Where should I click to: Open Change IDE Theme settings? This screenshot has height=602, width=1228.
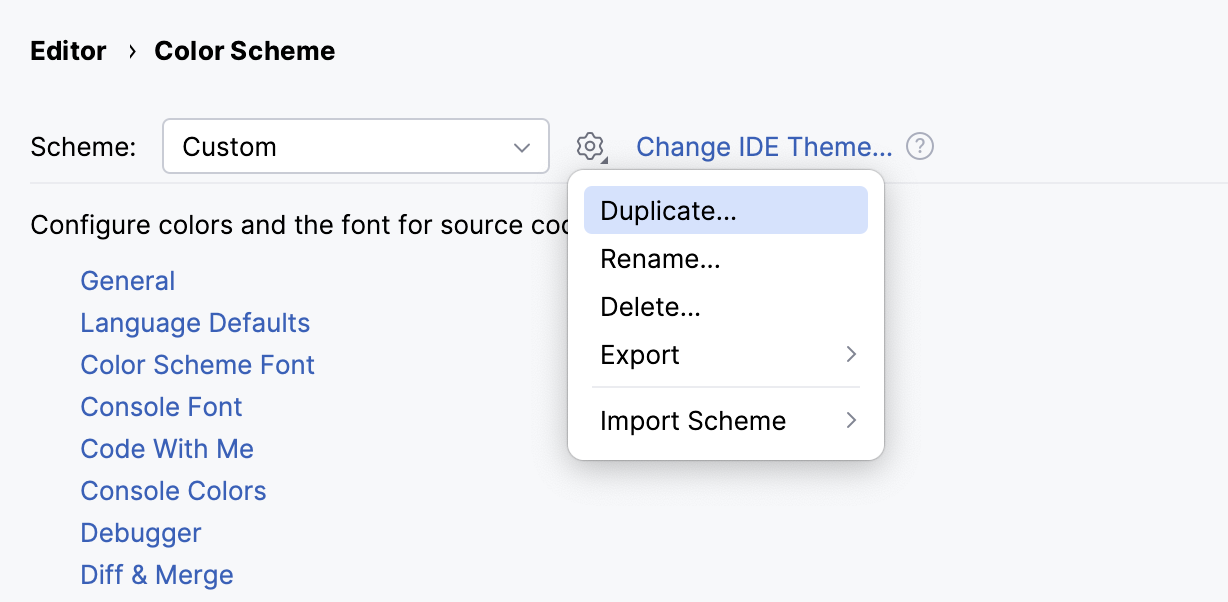pyautogui.click(x=764, y=146)
